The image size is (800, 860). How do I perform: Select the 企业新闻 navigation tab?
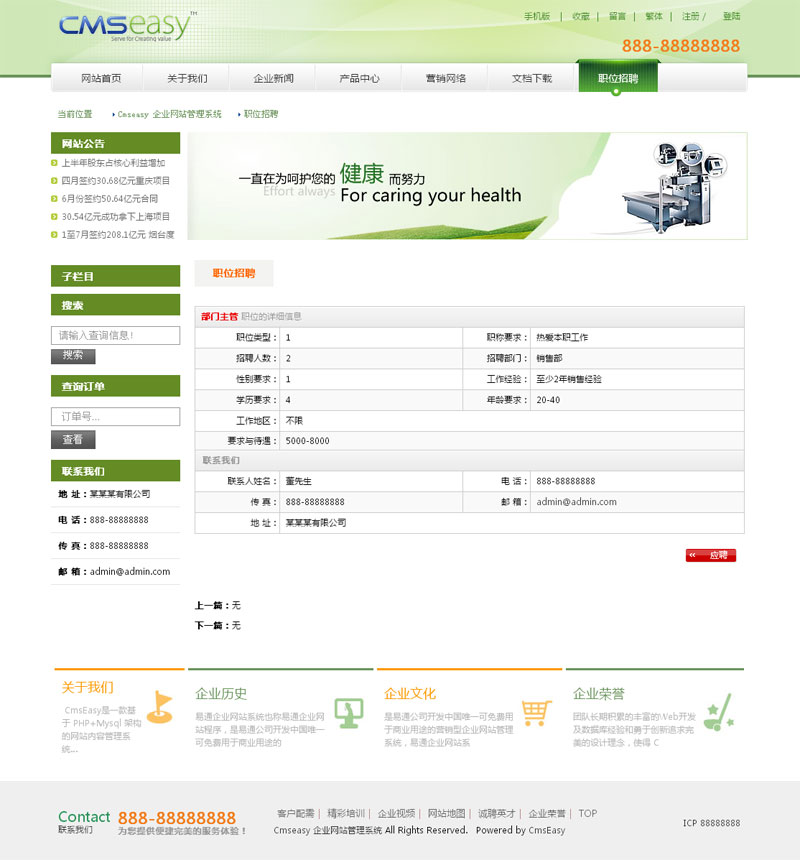point(273,78)
